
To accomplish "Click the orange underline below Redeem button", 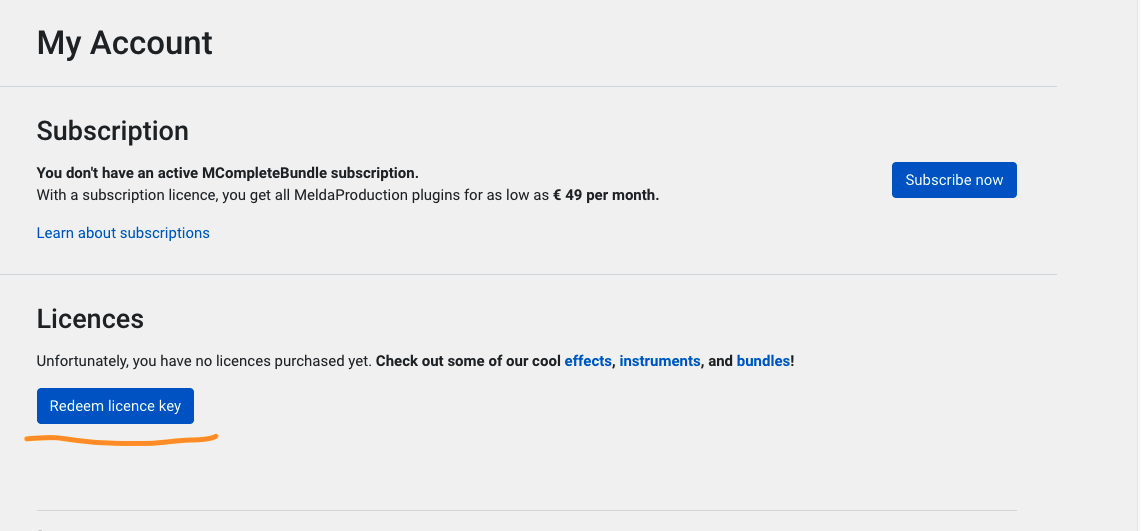I will point(122,439).
